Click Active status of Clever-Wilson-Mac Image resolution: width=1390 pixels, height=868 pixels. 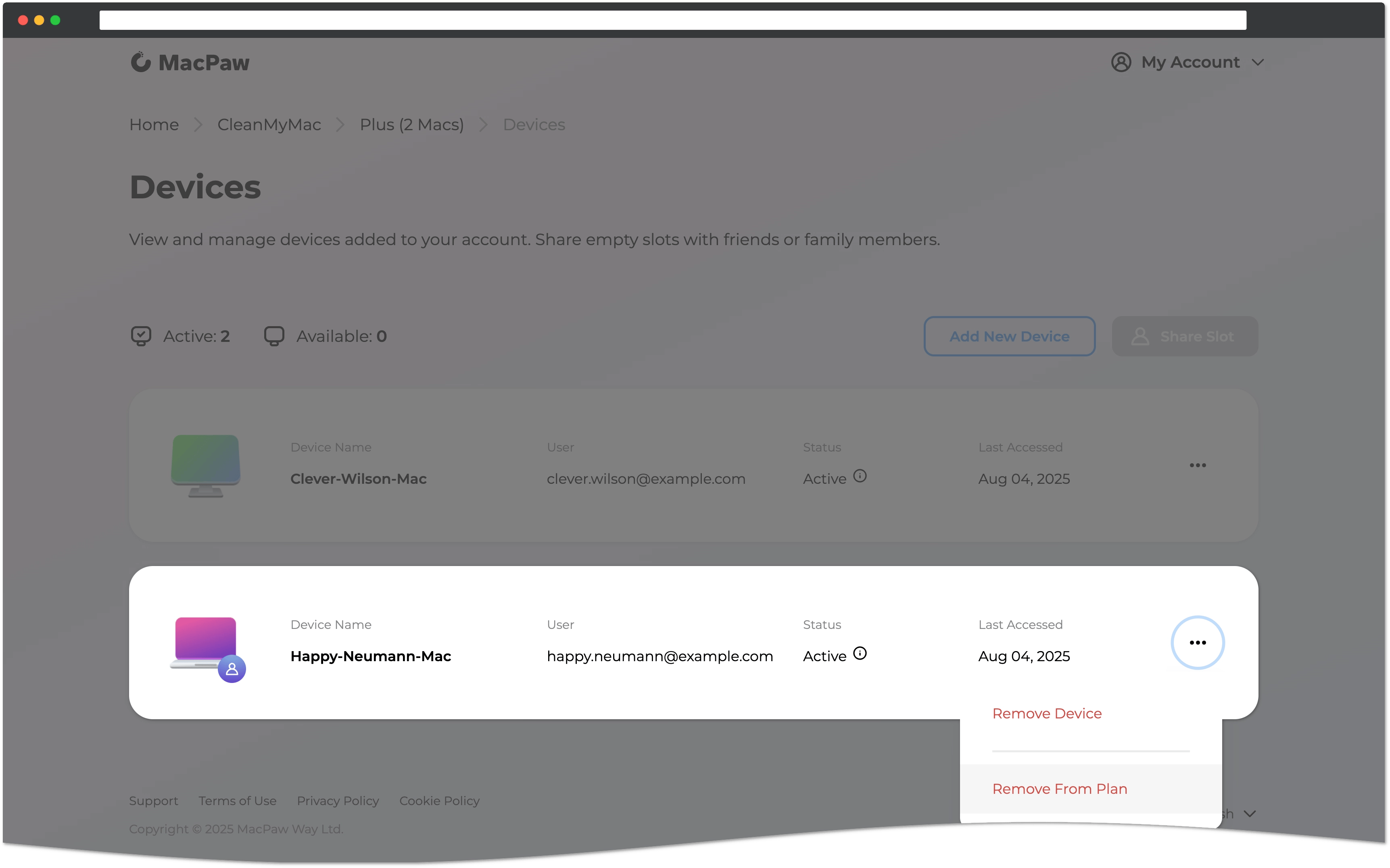[824, 479]
